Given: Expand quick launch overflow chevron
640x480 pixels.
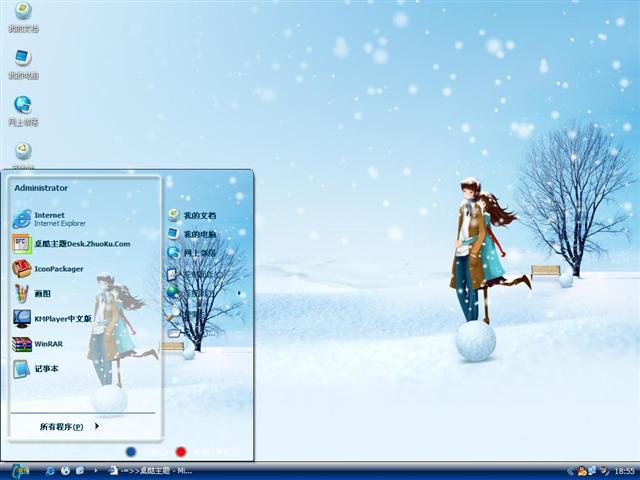Looking at the screenshot, I should [x=96, y=471].
